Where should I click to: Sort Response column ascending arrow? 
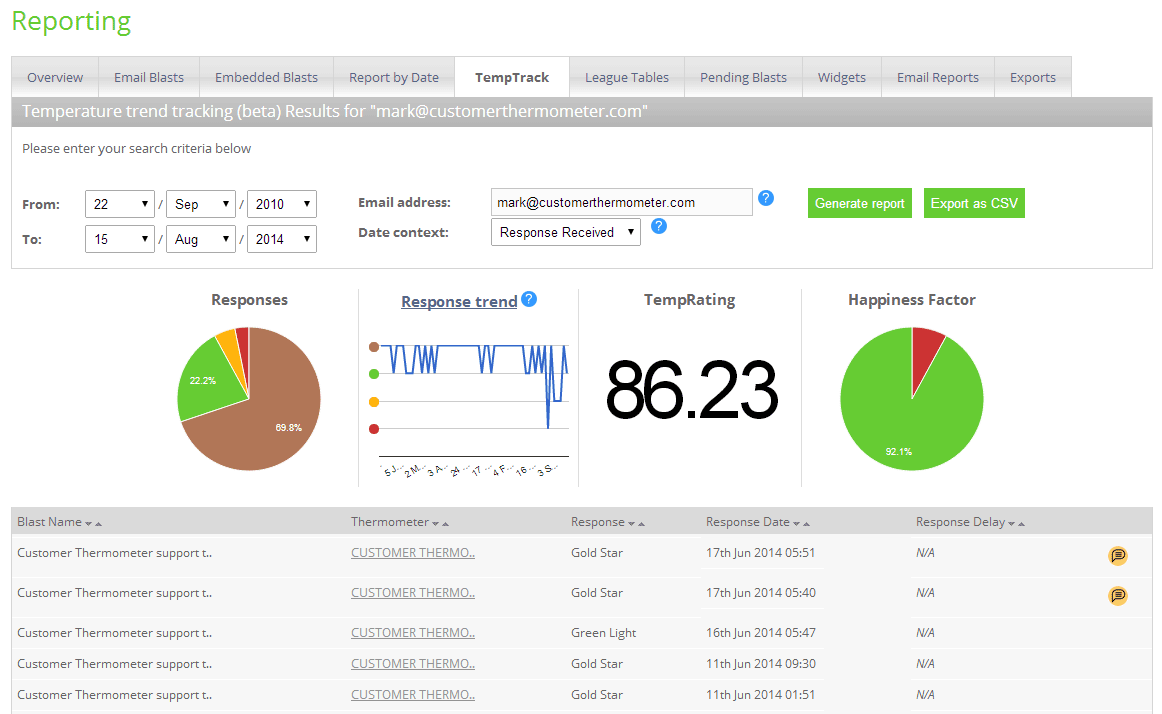pyautogui.click(x=642, y=523)
